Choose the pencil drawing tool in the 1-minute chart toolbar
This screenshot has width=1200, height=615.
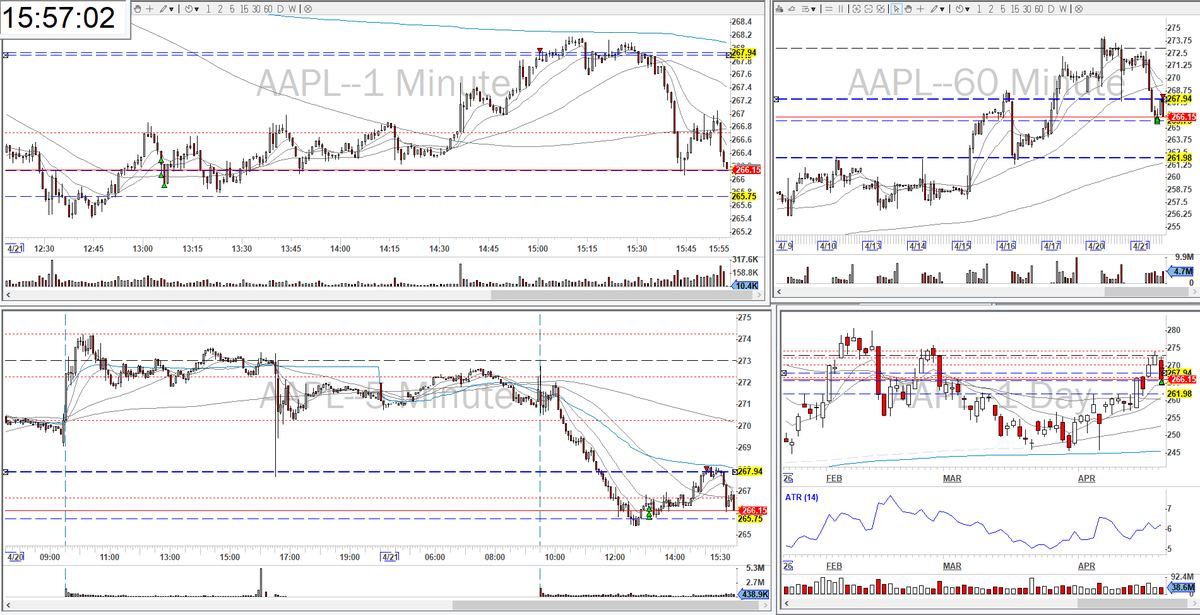point(163,8)
